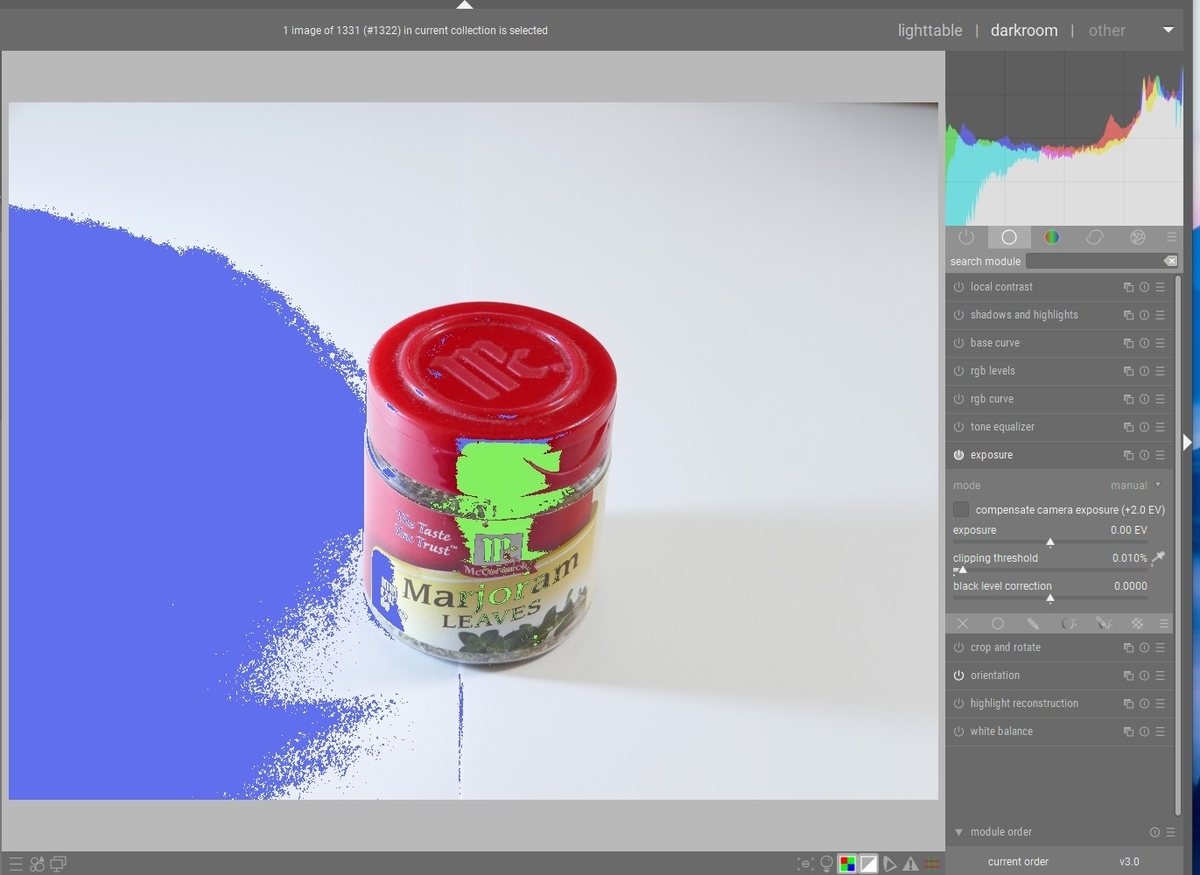Open the correct modules group
Image resolution: width=1200 pixels, height=875 pixels.
pos(1095,237)
